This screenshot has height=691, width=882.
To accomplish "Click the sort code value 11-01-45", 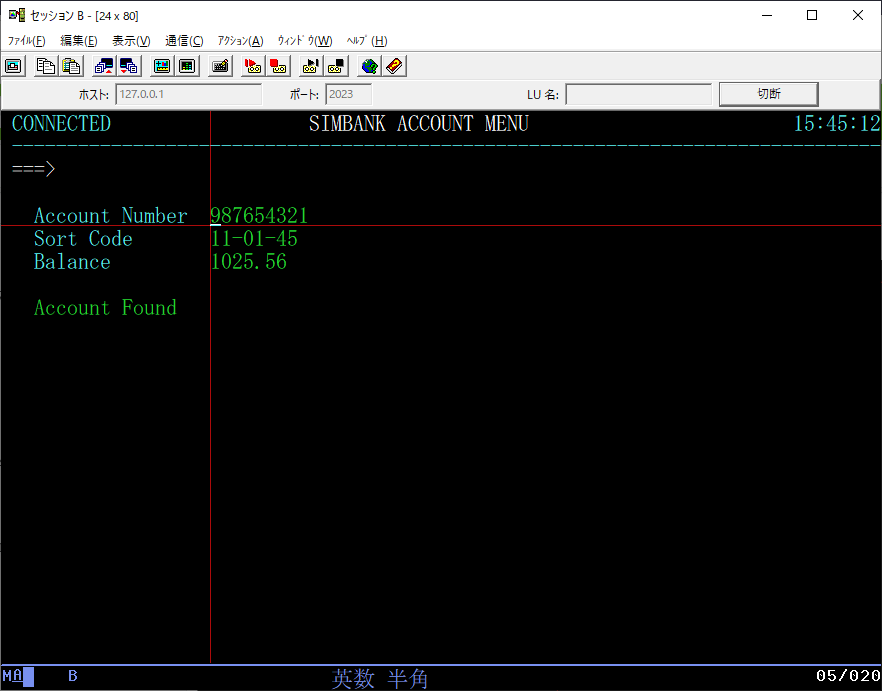I will tap(254, 239).
